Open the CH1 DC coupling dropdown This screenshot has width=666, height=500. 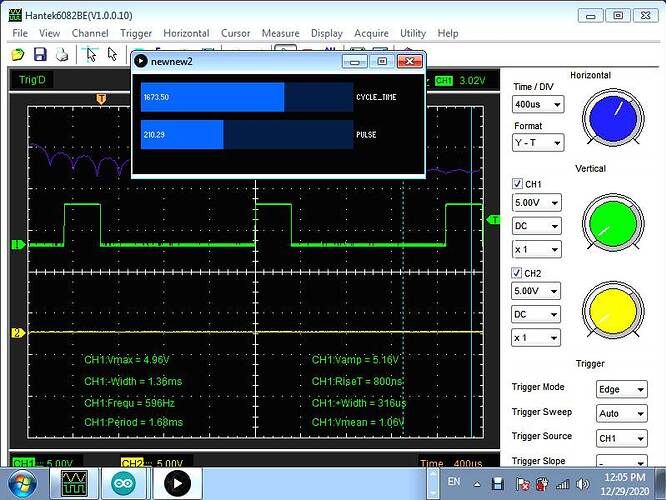click(536, 226)
